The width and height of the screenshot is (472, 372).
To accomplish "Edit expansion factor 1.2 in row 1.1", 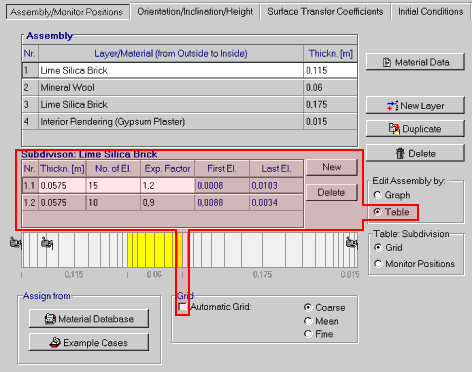I will (x=168, y=186).
